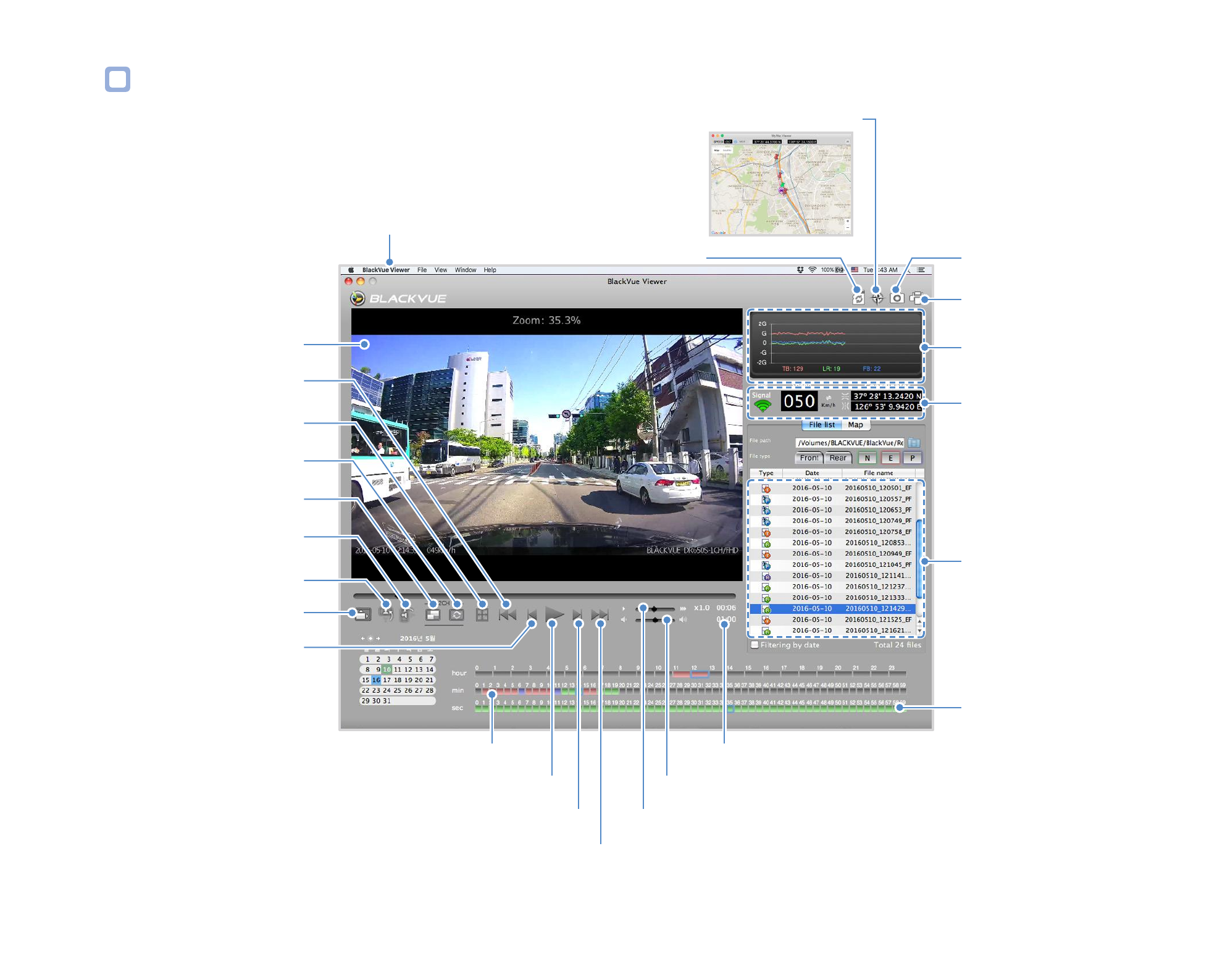Open the Window menu
This screenshot has height=980, width=1225.
point(466,270)
